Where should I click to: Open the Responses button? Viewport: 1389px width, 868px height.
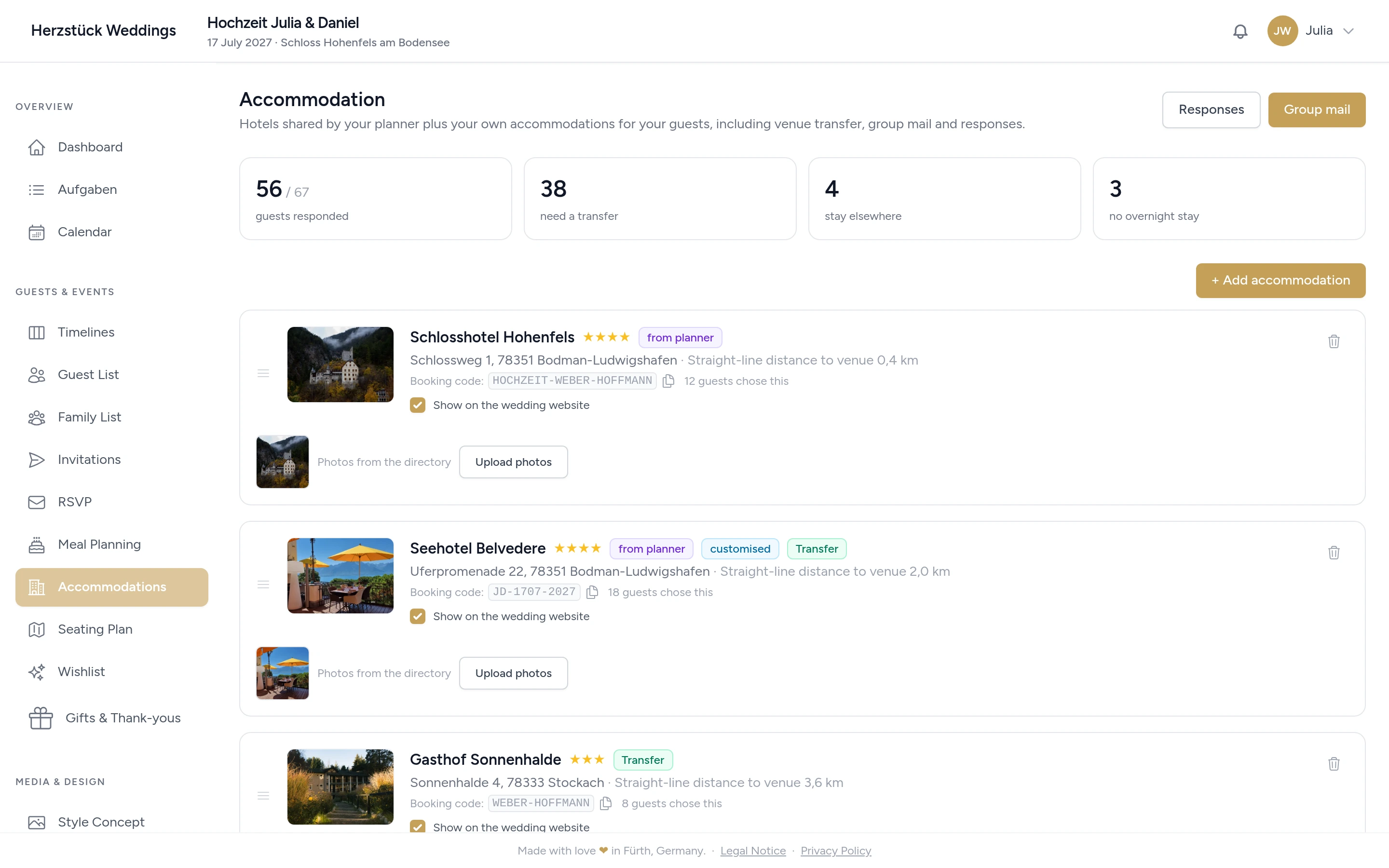(x=1211, y=109)
